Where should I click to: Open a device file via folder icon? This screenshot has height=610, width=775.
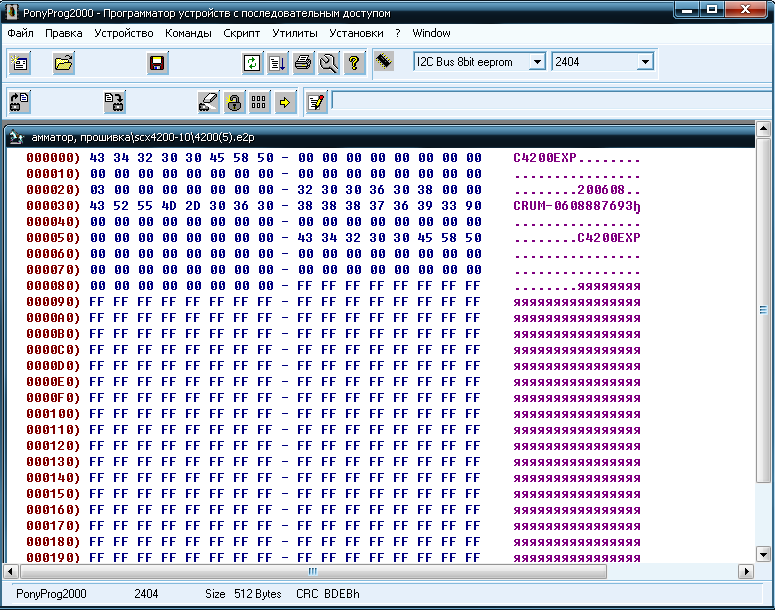coord(64,63)
